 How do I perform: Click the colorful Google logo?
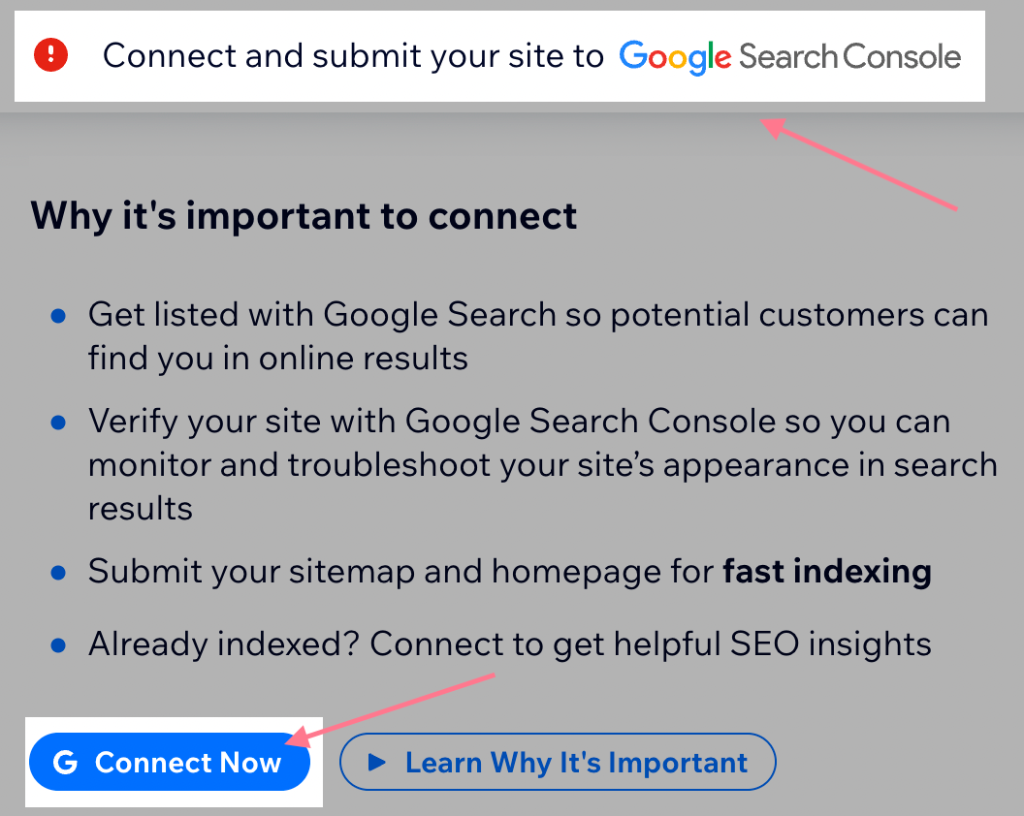click(x=675, y=56)
